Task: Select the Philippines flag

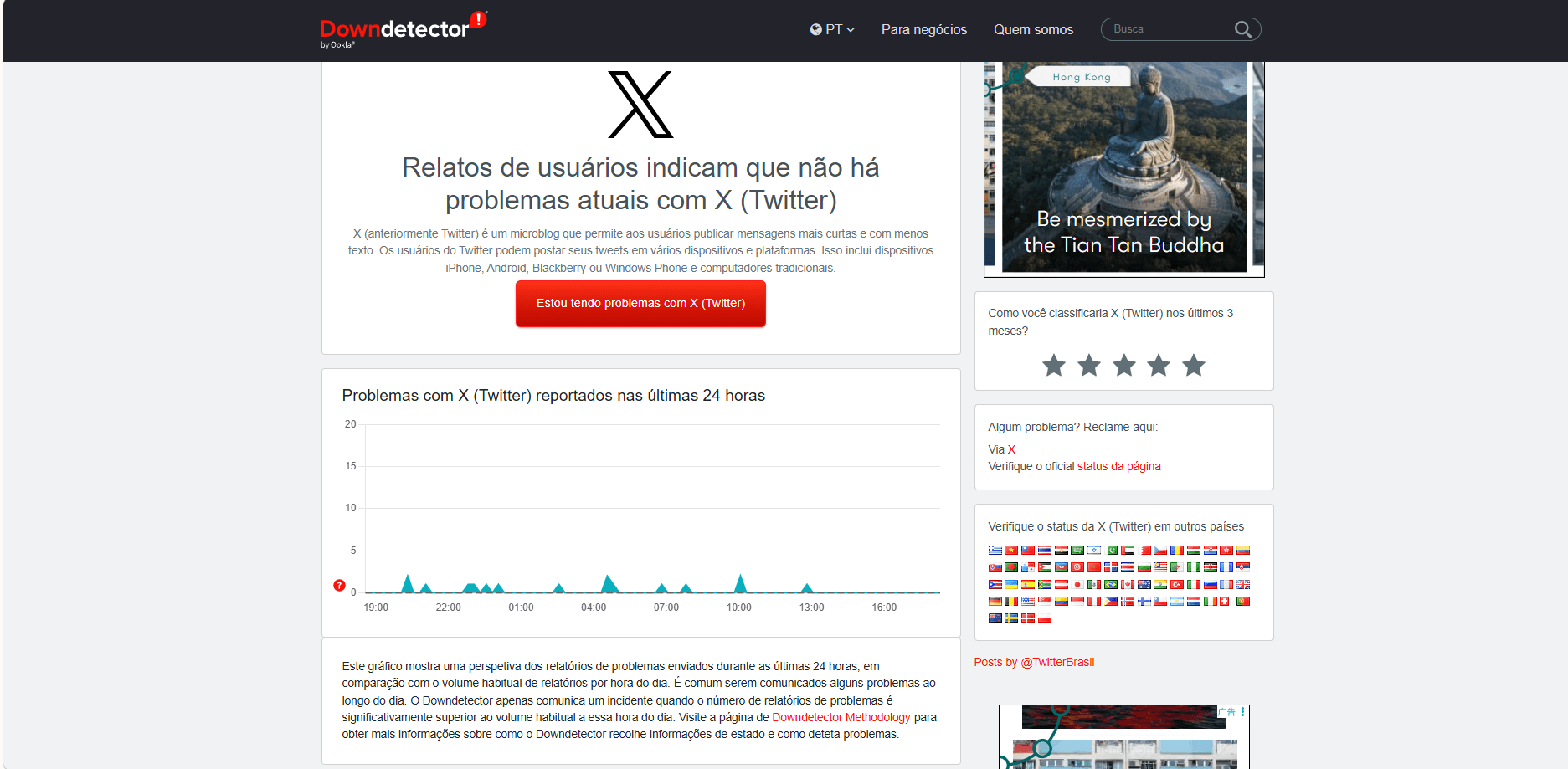Action: (1111, 601)
